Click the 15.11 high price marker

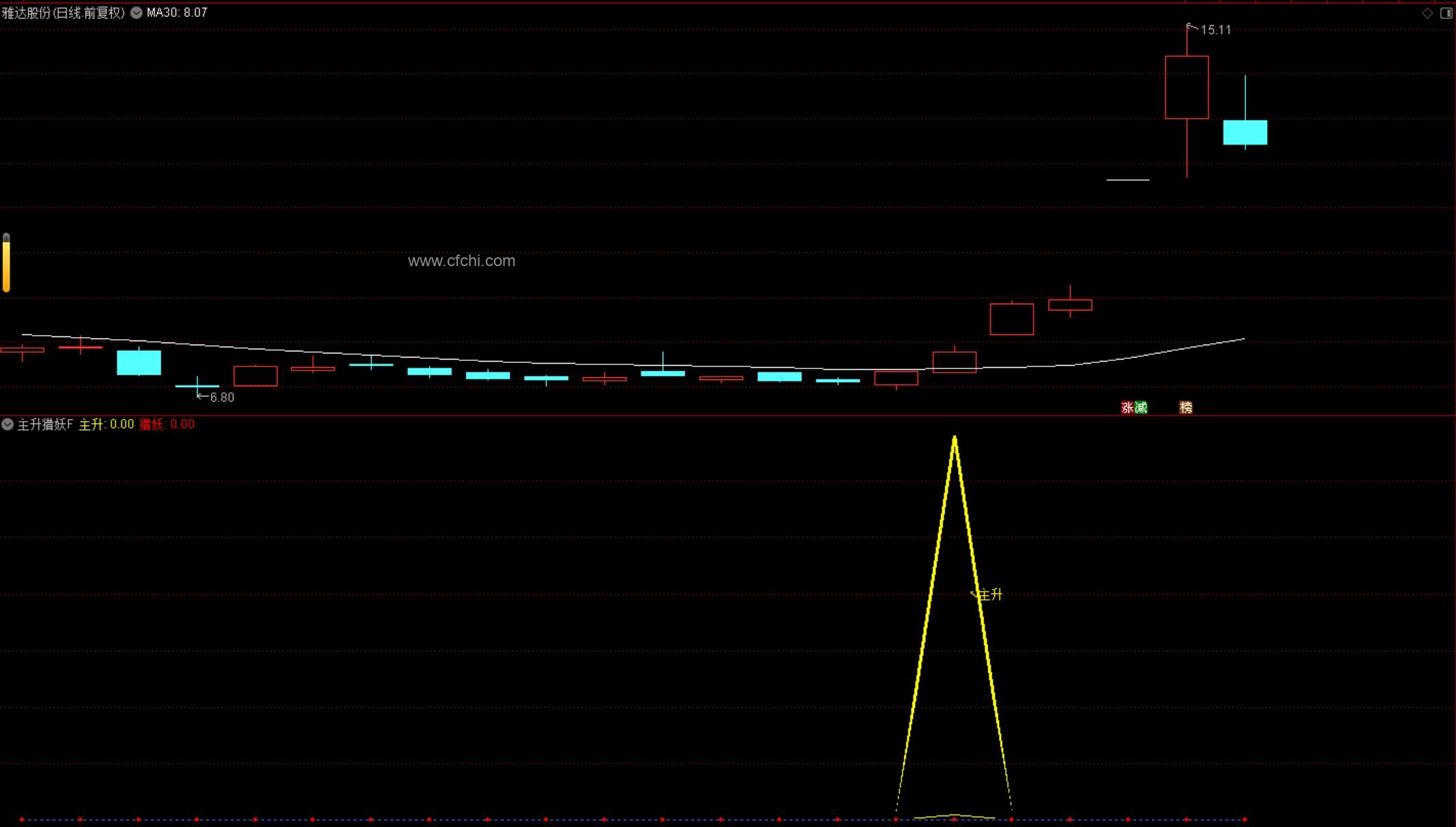pyautogui.click(x=1215, y=30)
